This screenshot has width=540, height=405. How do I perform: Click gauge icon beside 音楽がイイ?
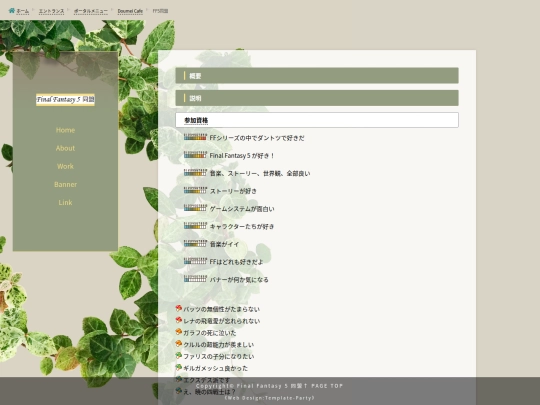[x=195, y=243]
